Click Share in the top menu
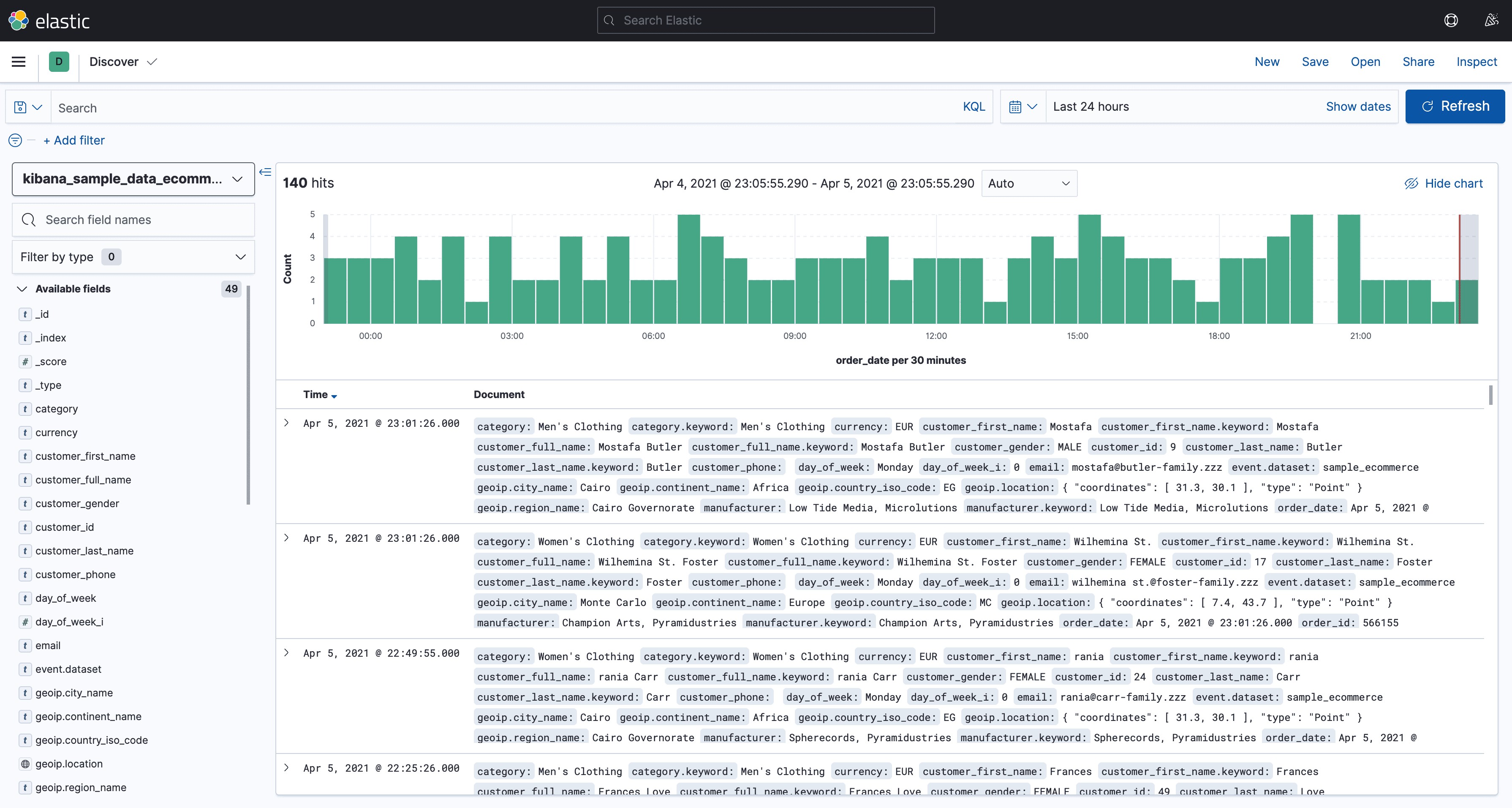 tap(1418, 62)
